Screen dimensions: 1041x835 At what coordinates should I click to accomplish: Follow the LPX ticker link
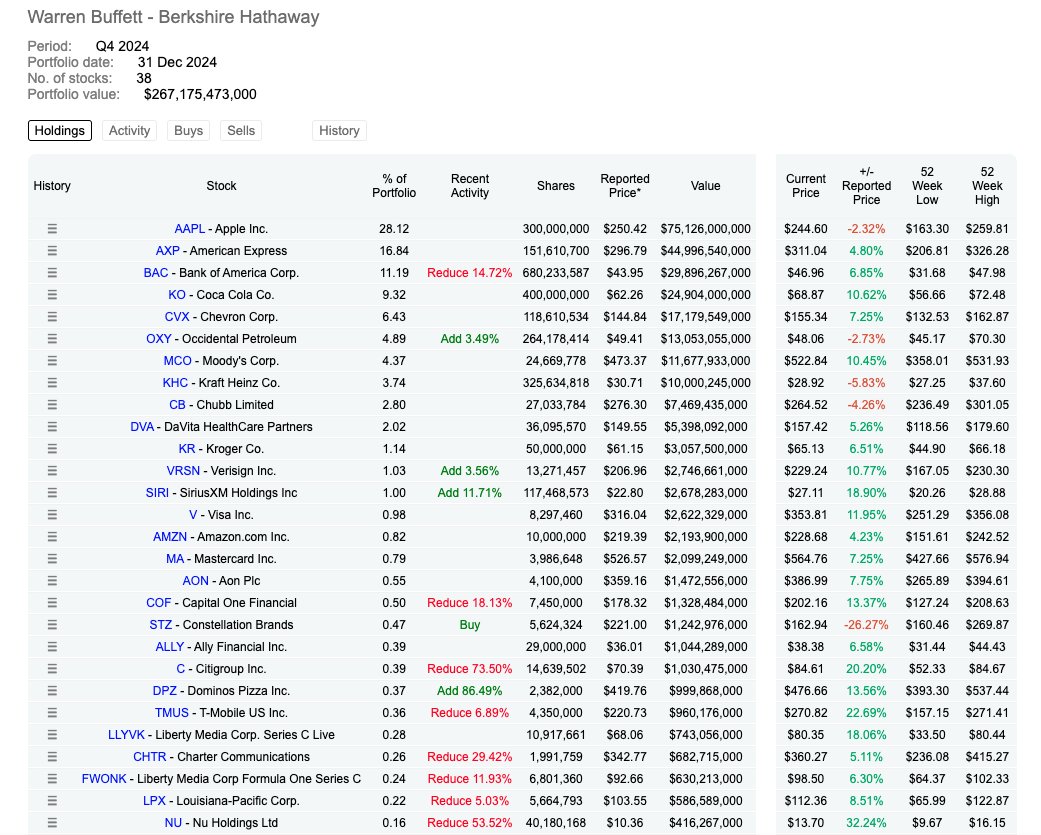(x=154, y=800)
